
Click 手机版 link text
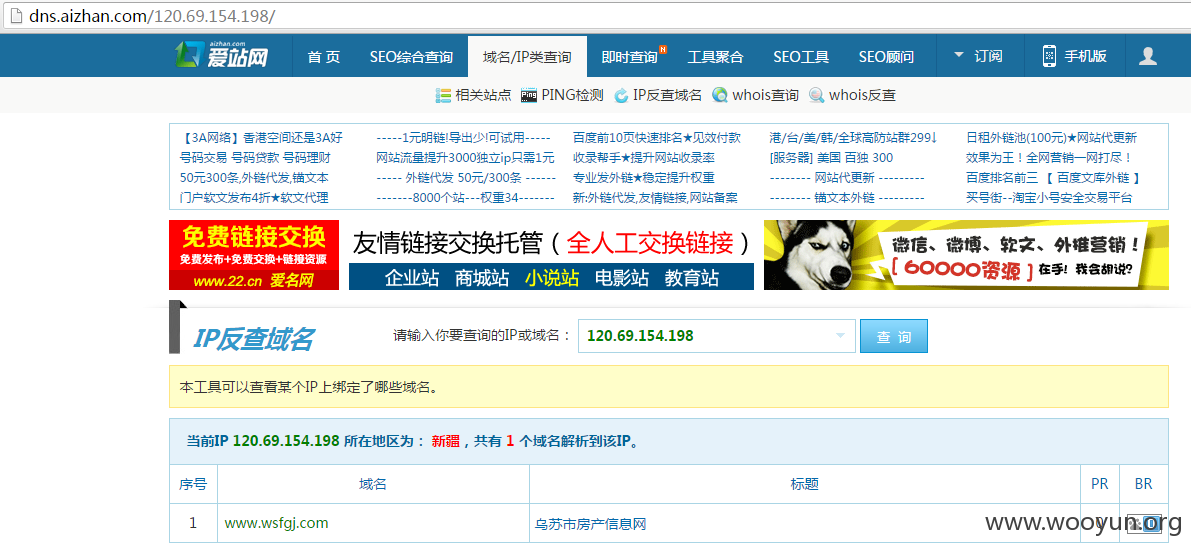pyautogui.click(x=1085, y=56)
